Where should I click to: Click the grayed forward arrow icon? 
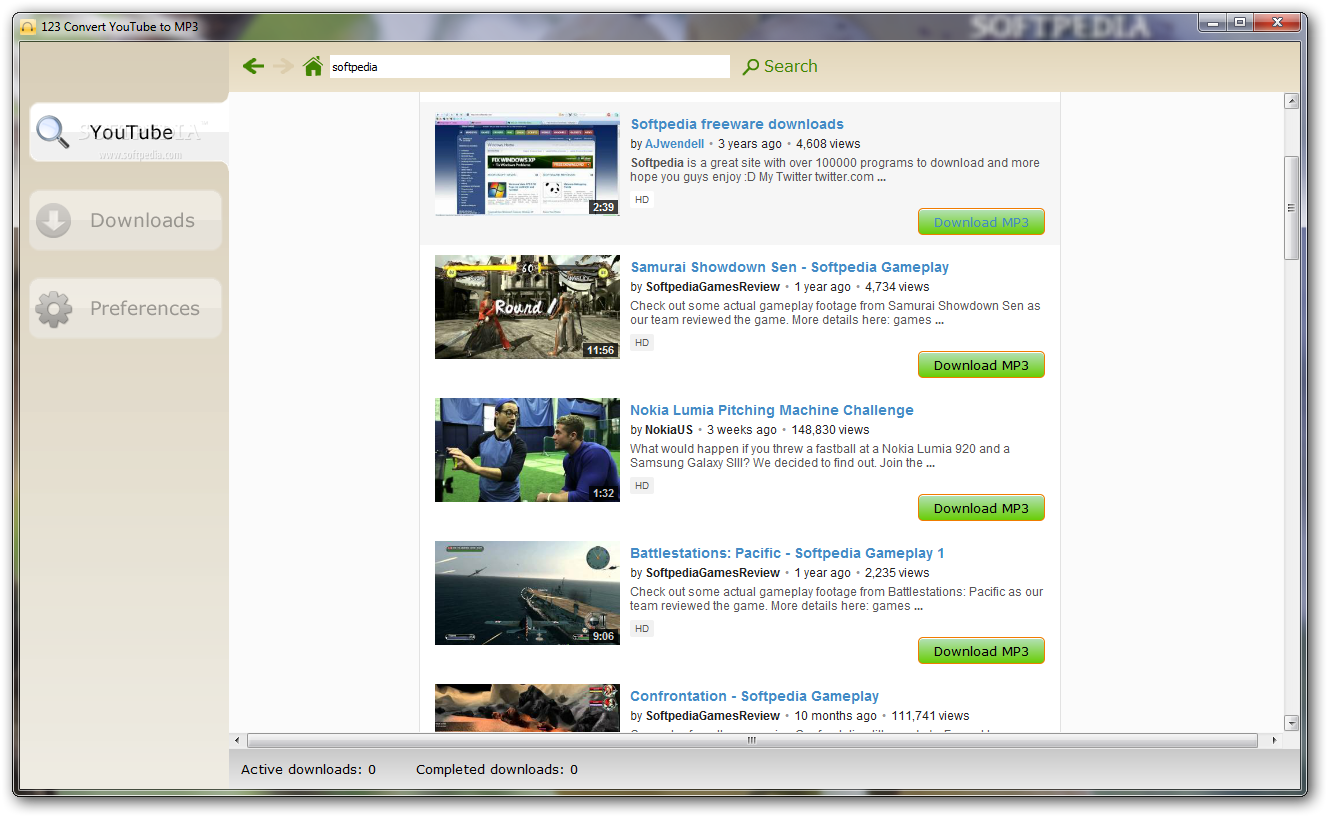pyautogui.click(x=284, y=66)
